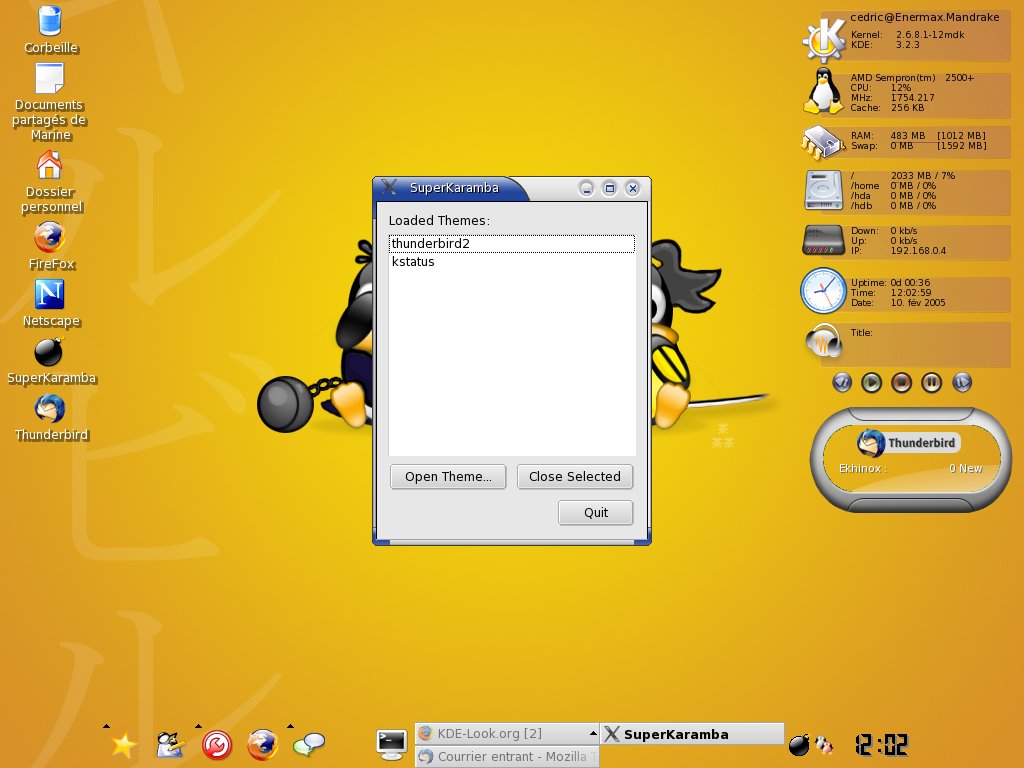Screen dimensions: 1024x768
Task: Open the terminal monitor panel icon
Action: [392, 744]
